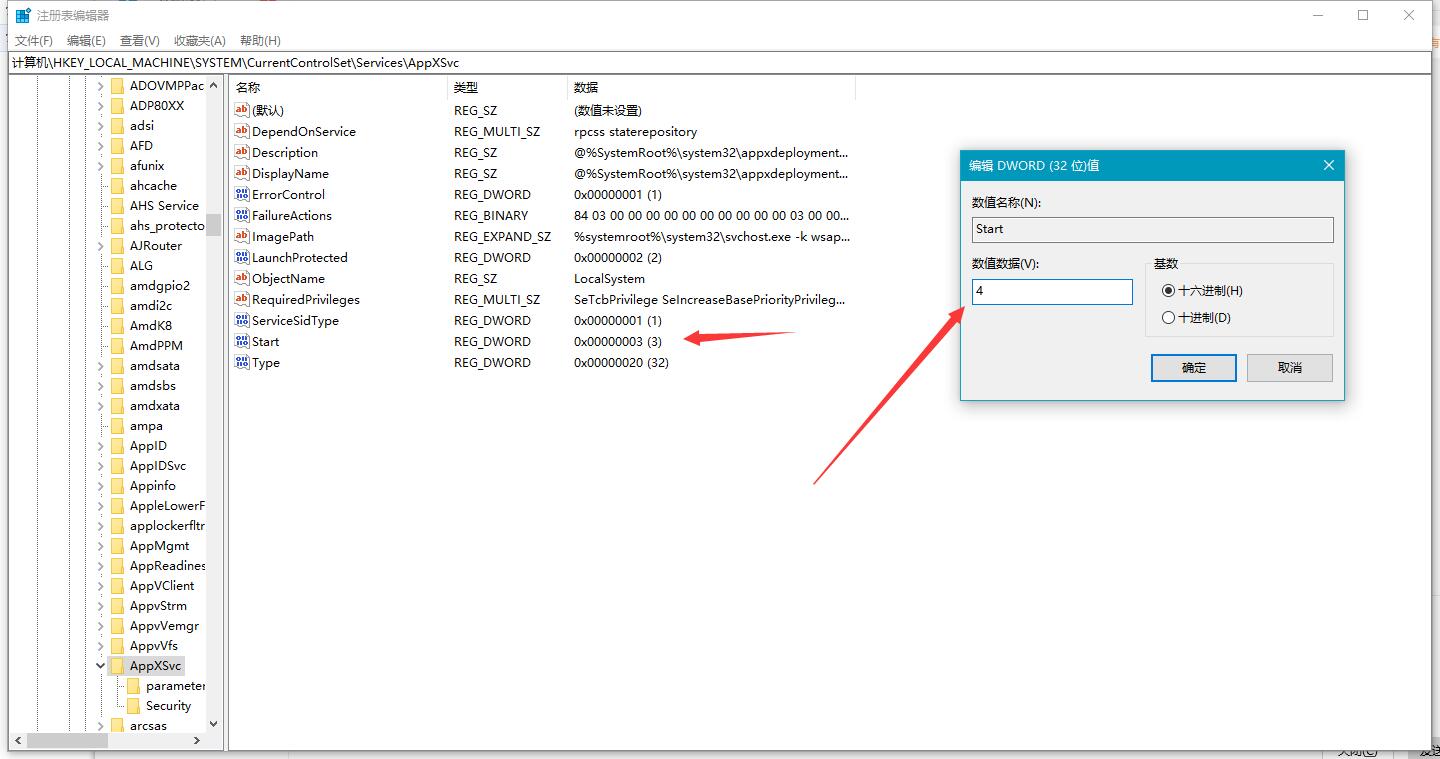Click the Registry Editor app icon in title bar
Screen dimensions: 1440x759
coord(23,15)
